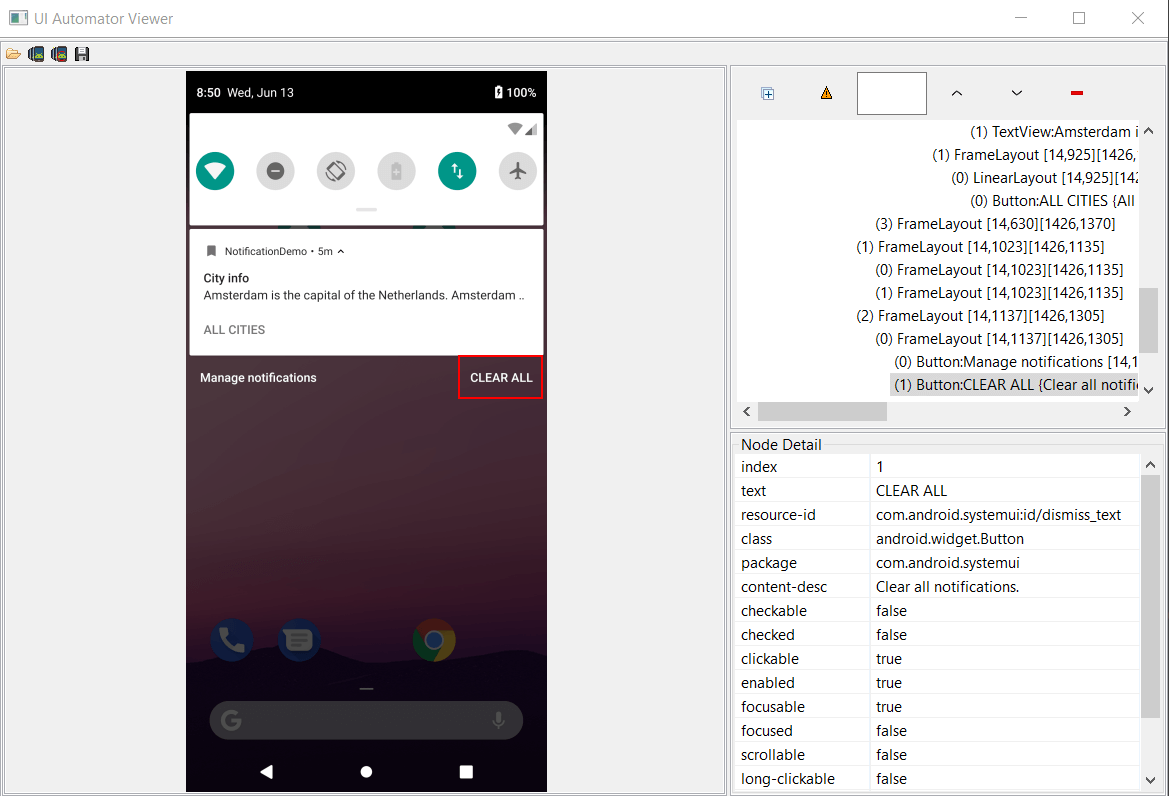Click the Android recents square button
1169x796 pixels.
point(466,771)
